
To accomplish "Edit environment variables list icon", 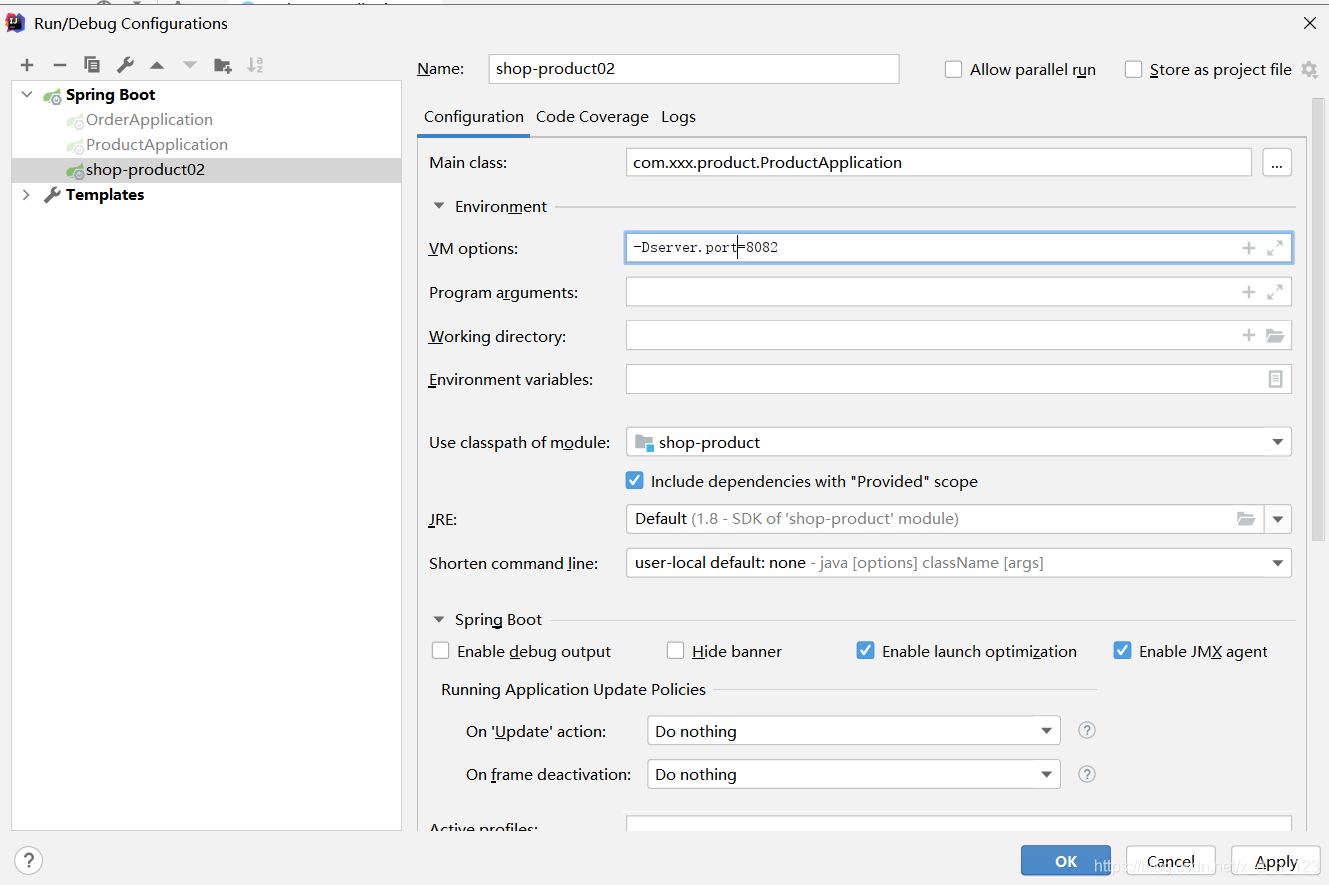I will tap(1275, 379).
